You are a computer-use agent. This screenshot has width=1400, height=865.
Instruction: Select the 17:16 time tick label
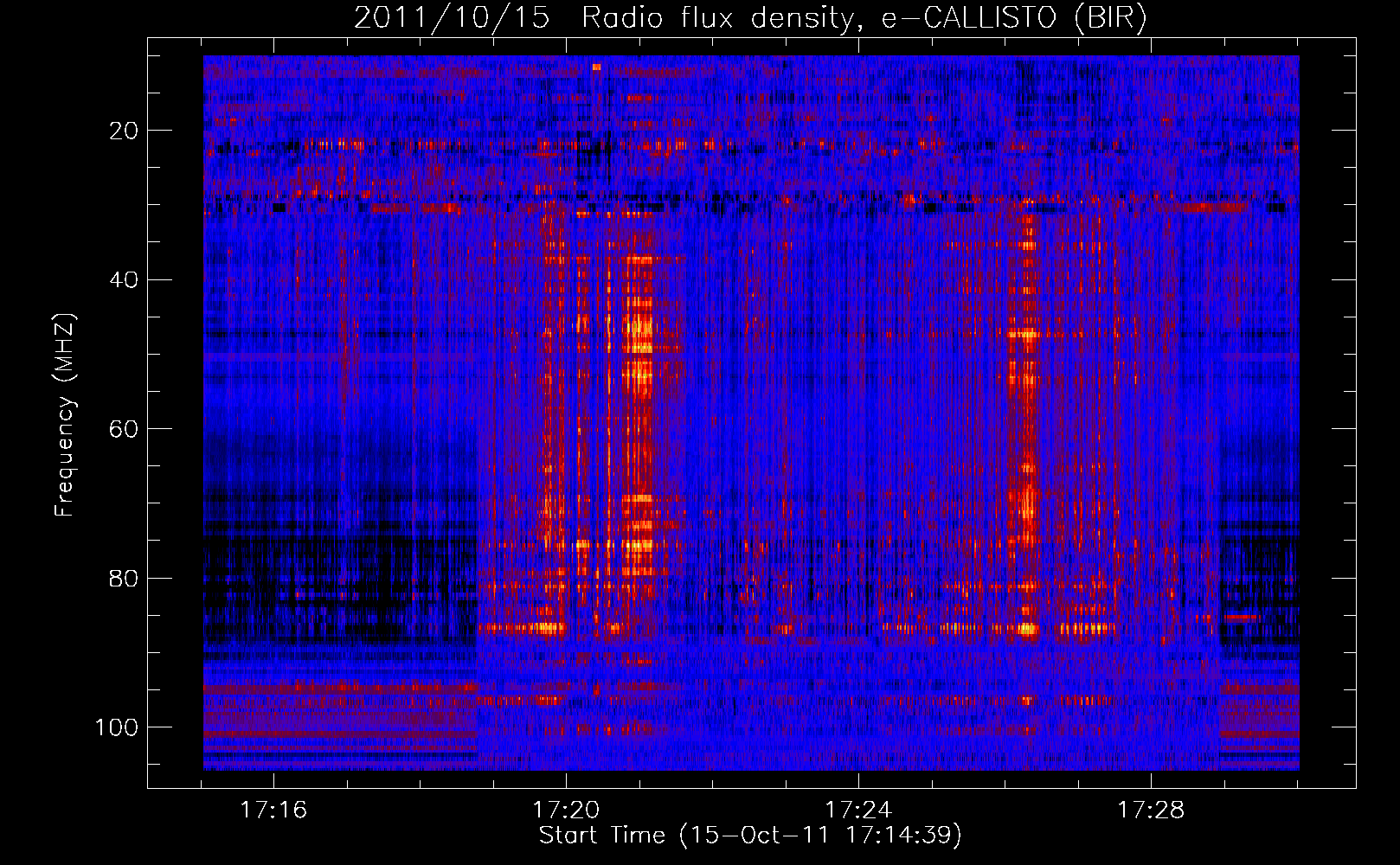[x=273, y=811]
